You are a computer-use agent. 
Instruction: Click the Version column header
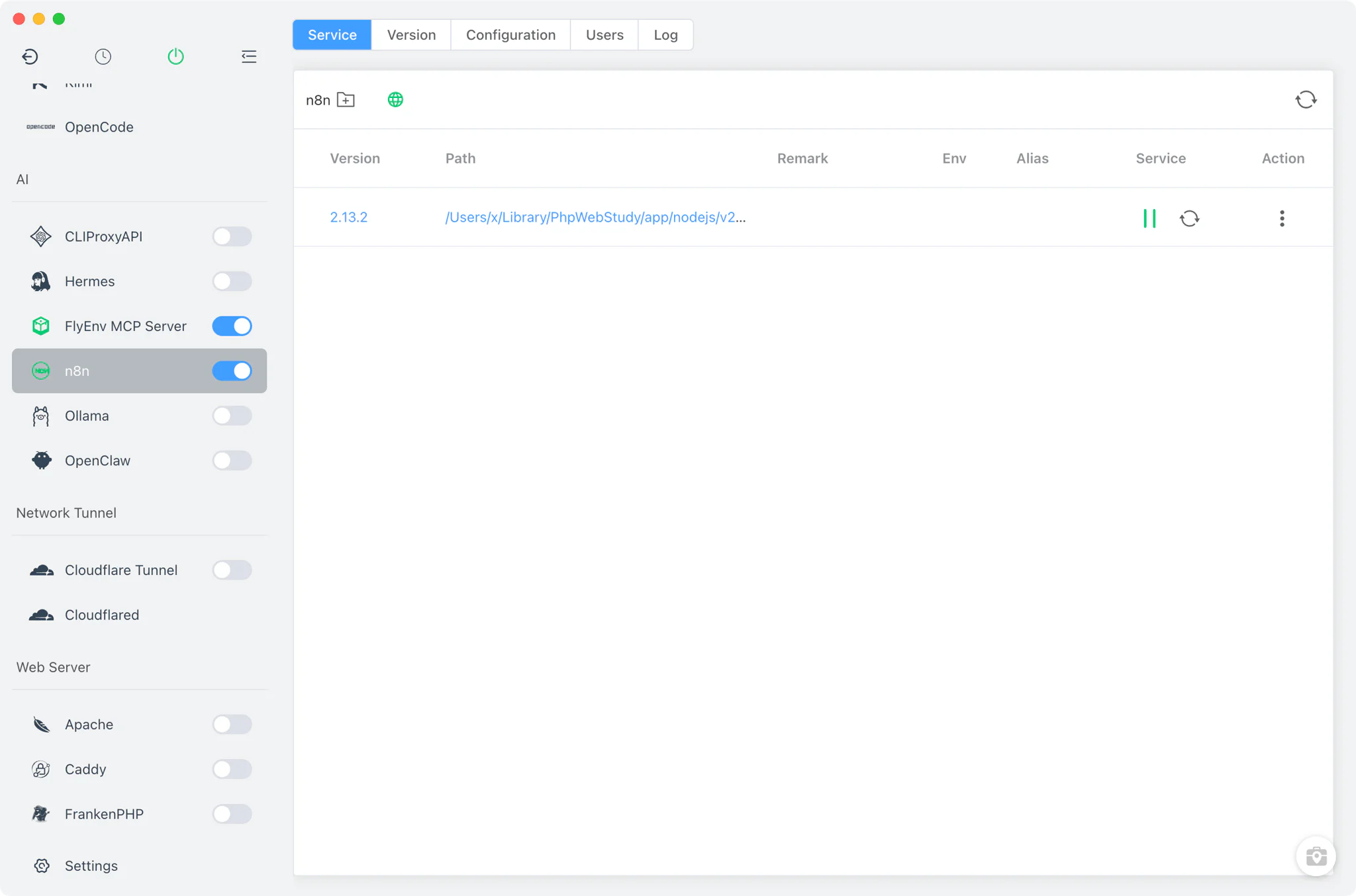click(355, 159)
